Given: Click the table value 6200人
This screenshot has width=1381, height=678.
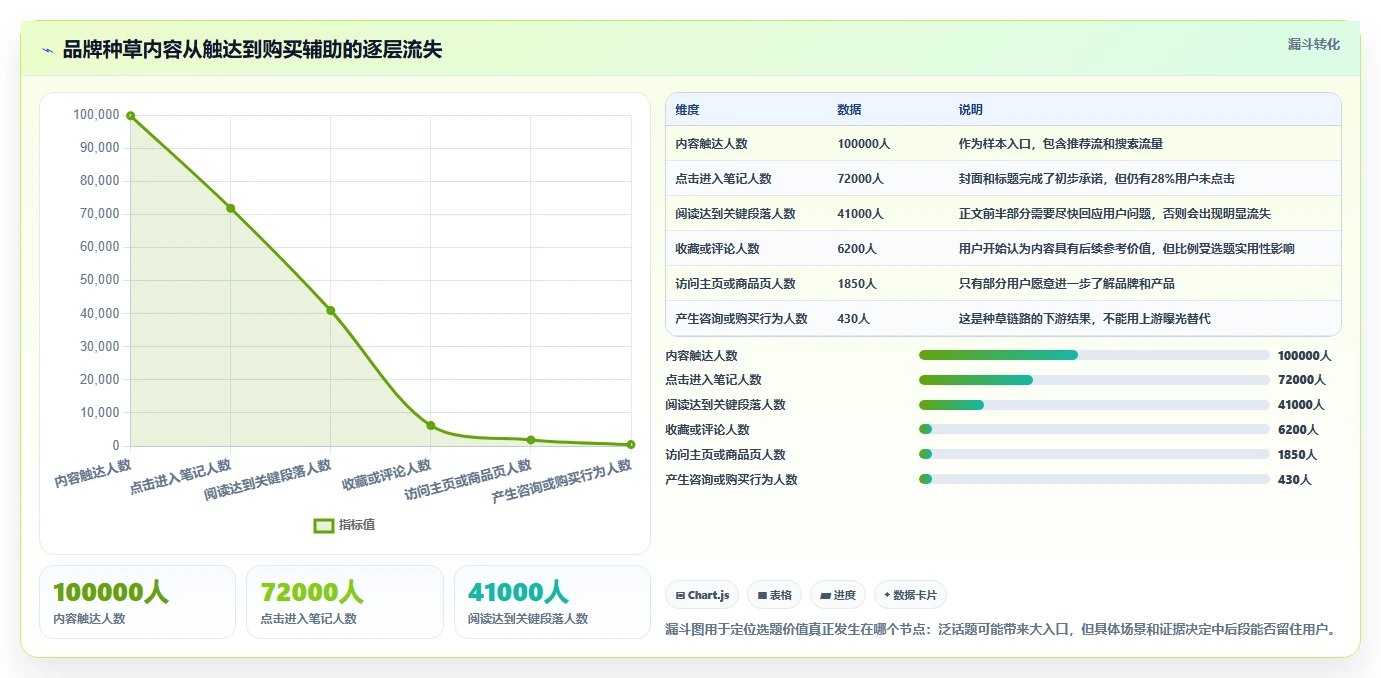Looking at the screenshot, I should coord(857,249).
